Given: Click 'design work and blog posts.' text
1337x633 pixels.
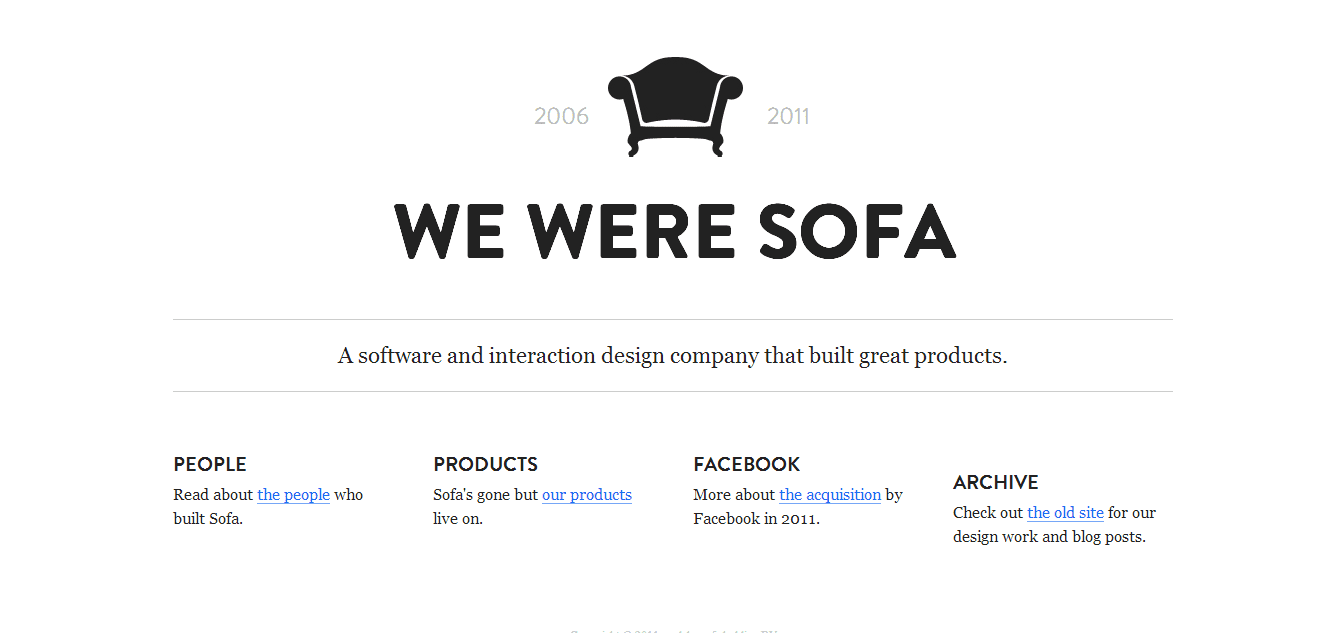Looking at the screenshot, I should coord(1049,537).
